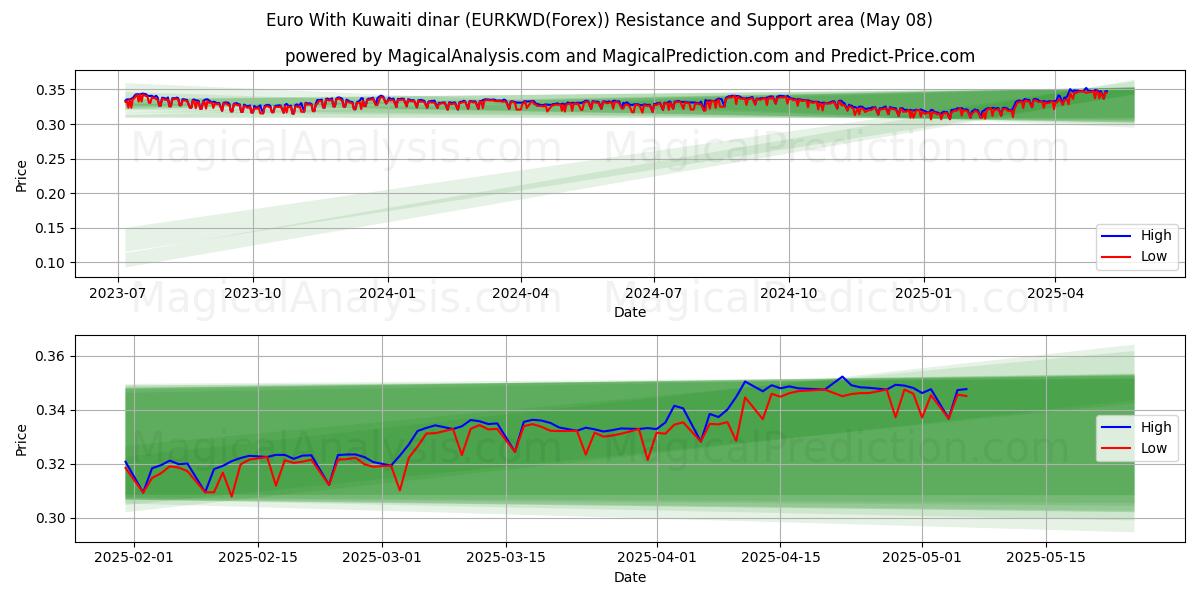Click the 2025-03-15 date tick label
The width and height of the screenshot is (1200, 600).
click(x=506, y=559)
